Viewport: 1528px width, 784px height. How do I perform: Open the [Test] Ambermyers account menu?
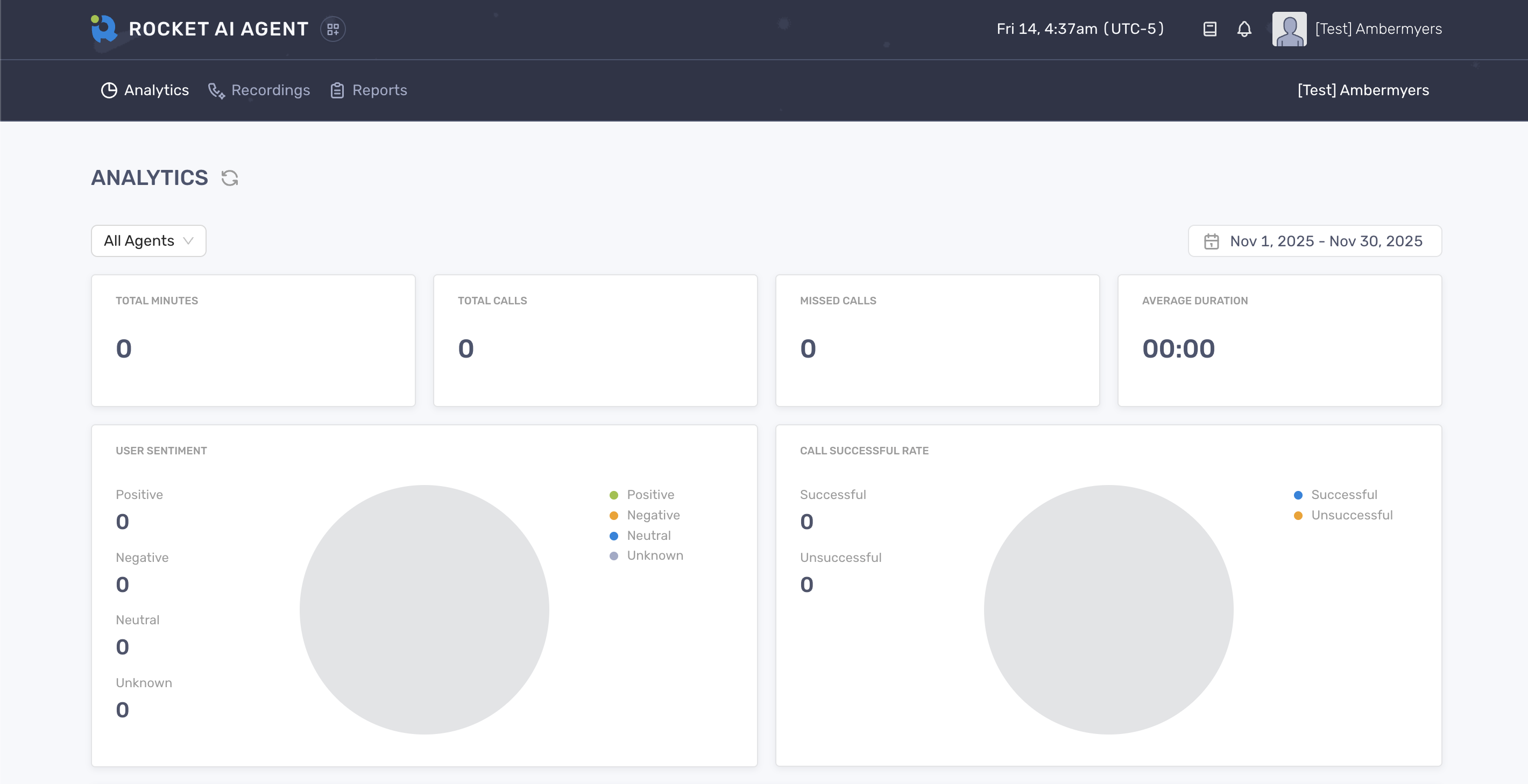pyautogui.click(x=1378, y=29)
